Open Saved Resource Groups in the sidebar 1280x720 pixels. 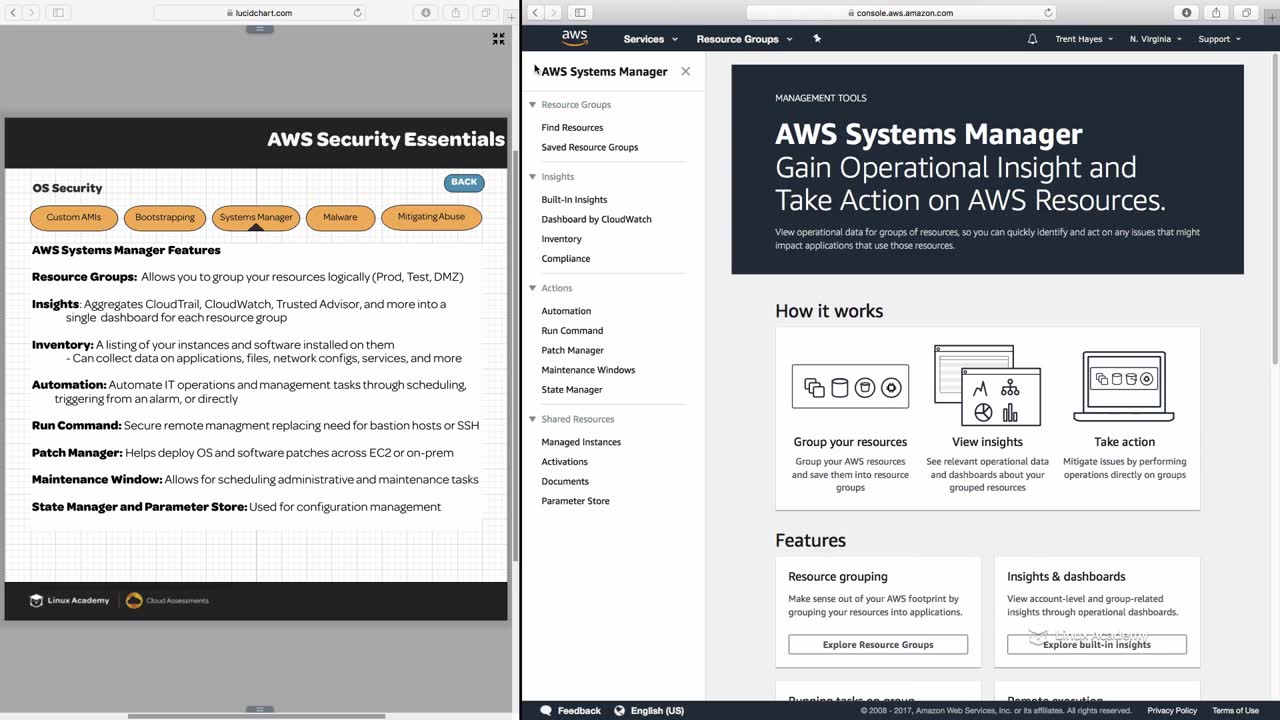coord(589,147)
